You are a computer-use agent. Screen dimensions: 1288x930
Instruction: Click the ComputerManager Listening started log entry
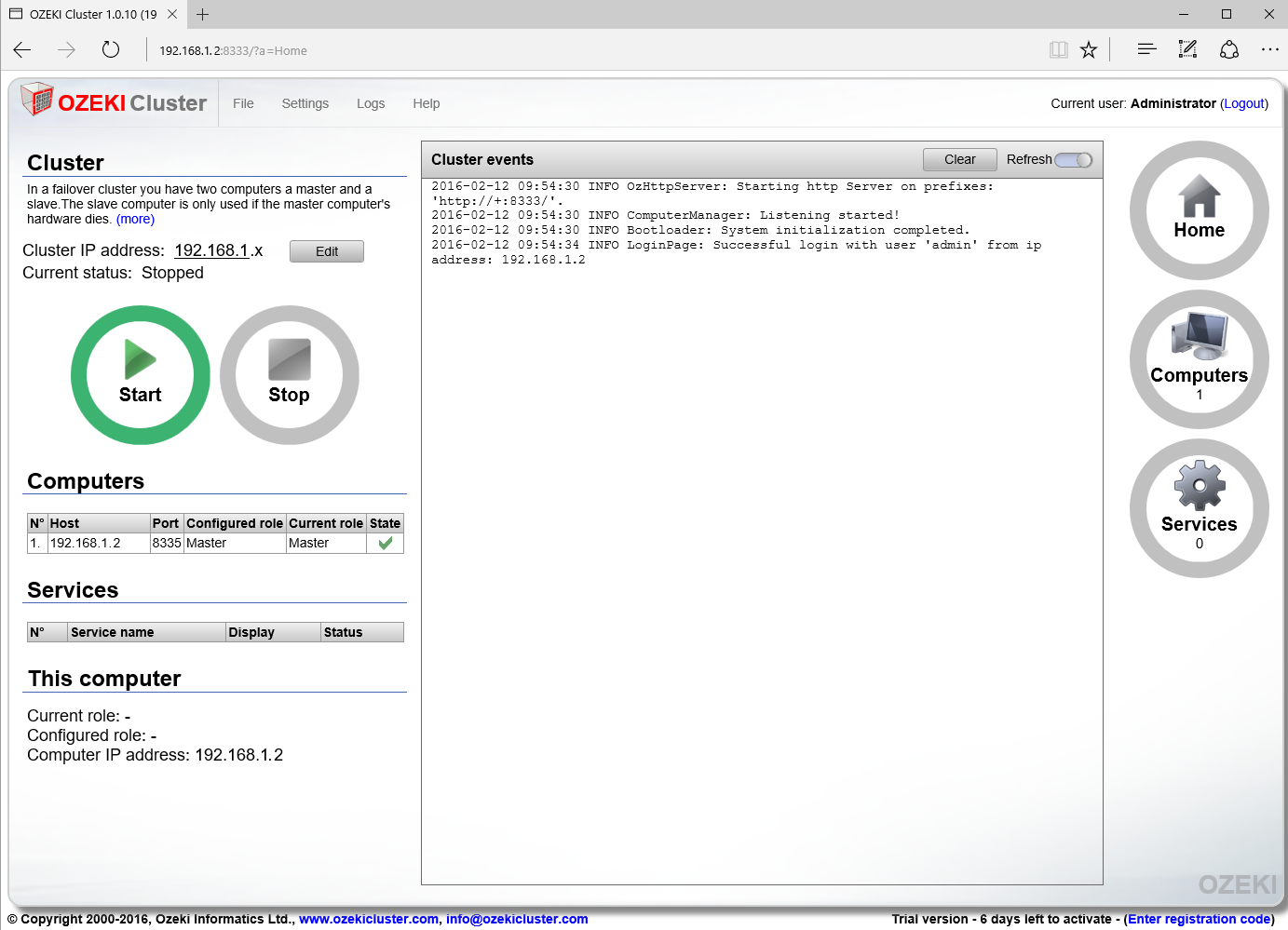click(x=665, y=215)
